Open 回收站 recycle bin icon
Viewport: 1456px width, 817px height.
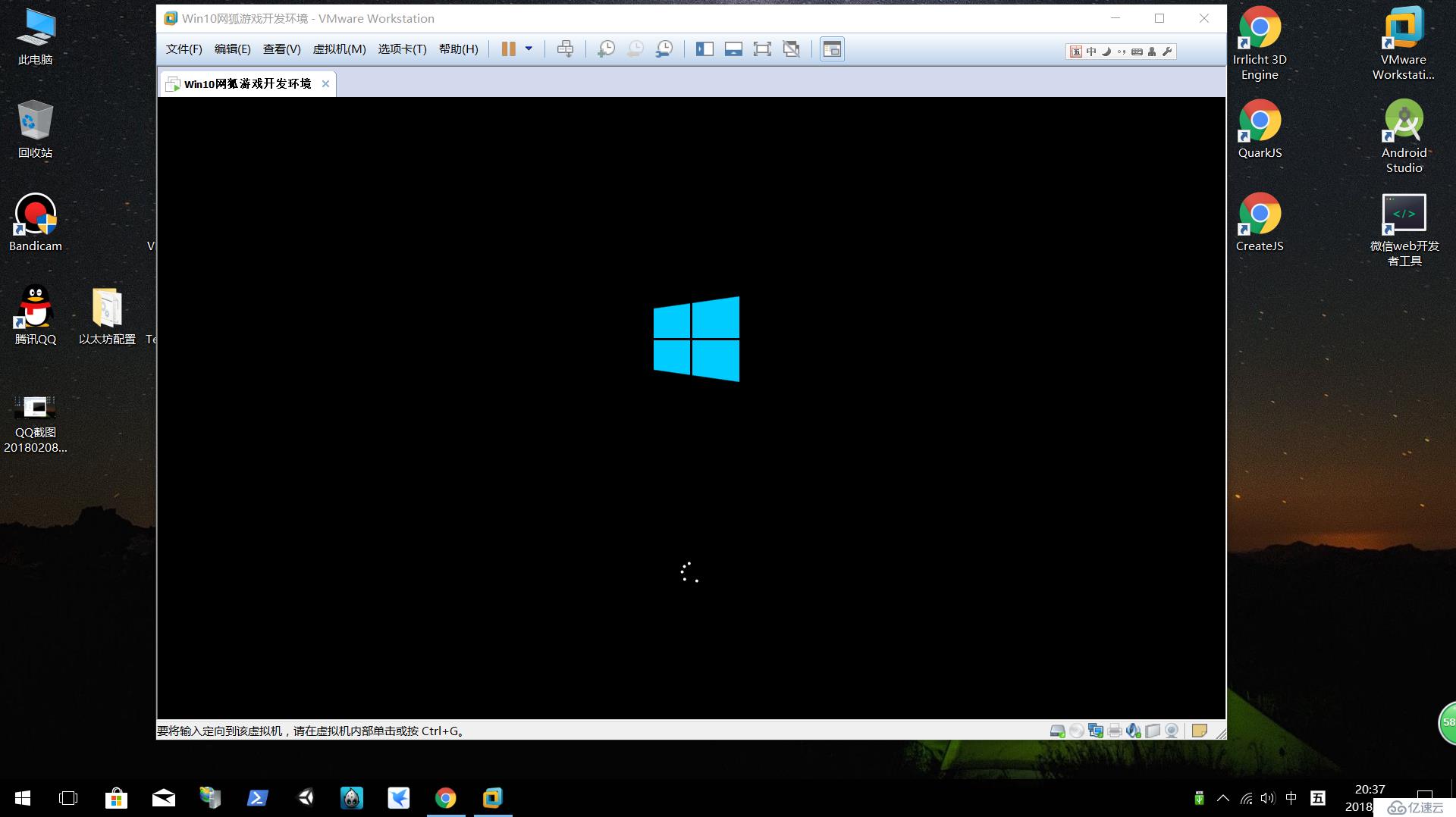[36, 129]
